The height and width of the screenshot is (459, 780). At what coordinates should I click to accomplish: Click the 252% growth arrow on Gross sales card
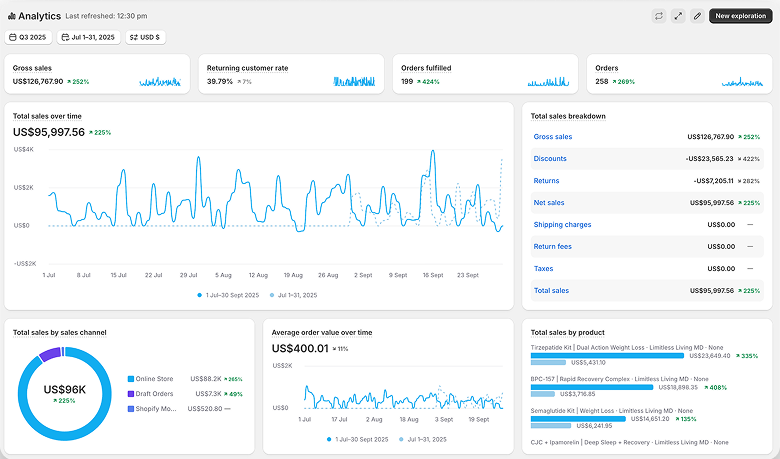tap(78, 82)
